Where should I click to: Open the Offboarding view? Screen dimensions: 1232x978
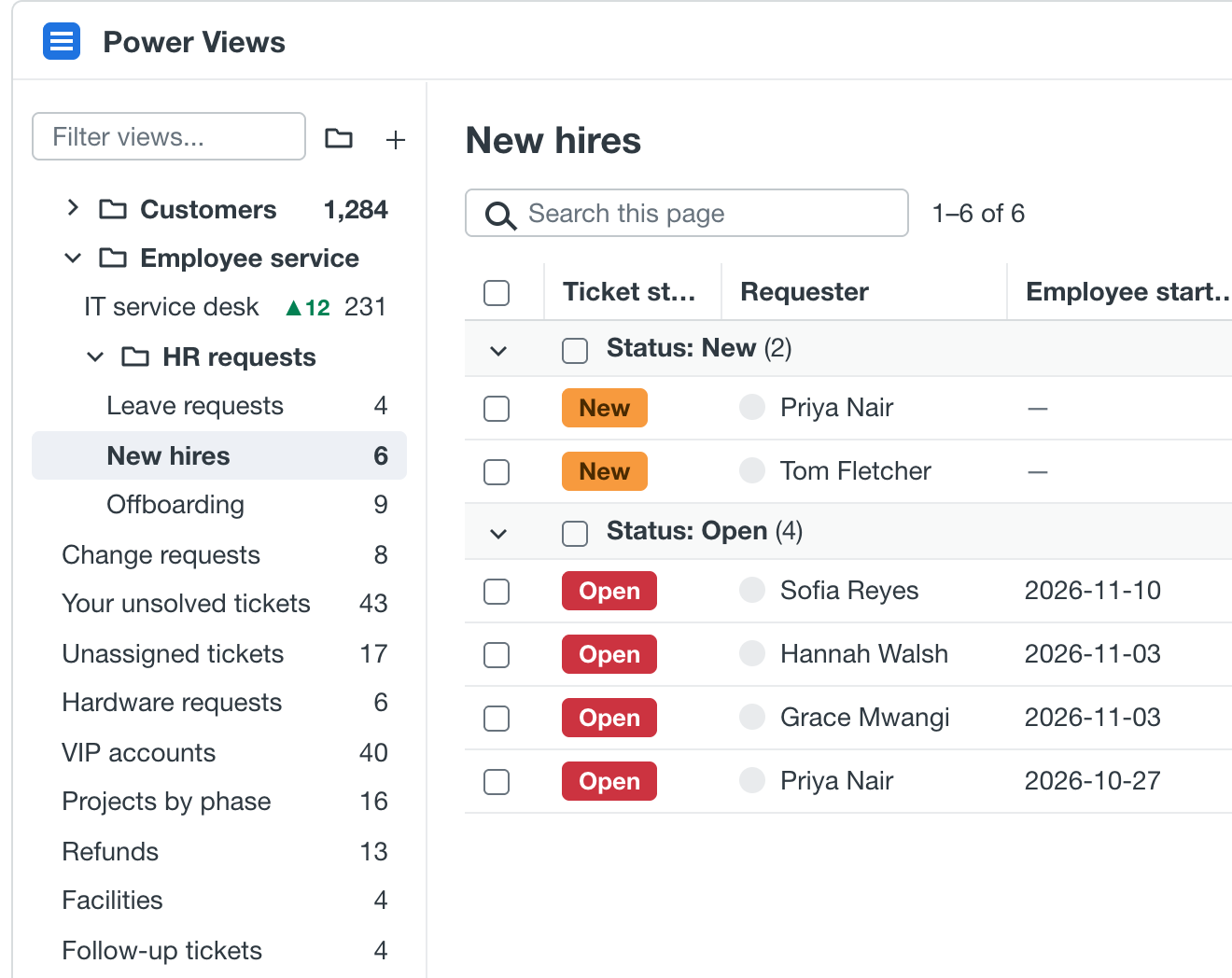coord(219,505)
